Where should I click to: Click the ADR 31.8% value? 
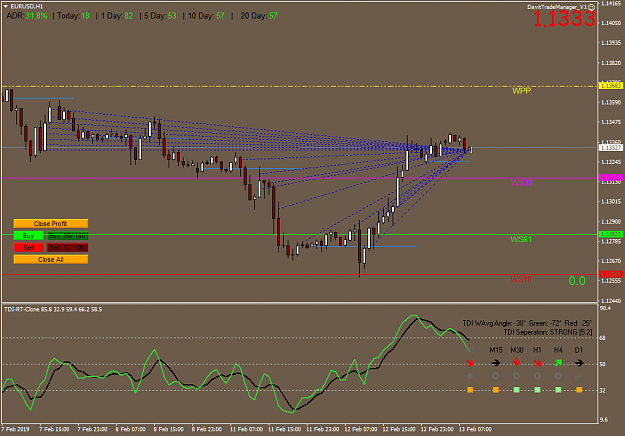coord(36,16)
